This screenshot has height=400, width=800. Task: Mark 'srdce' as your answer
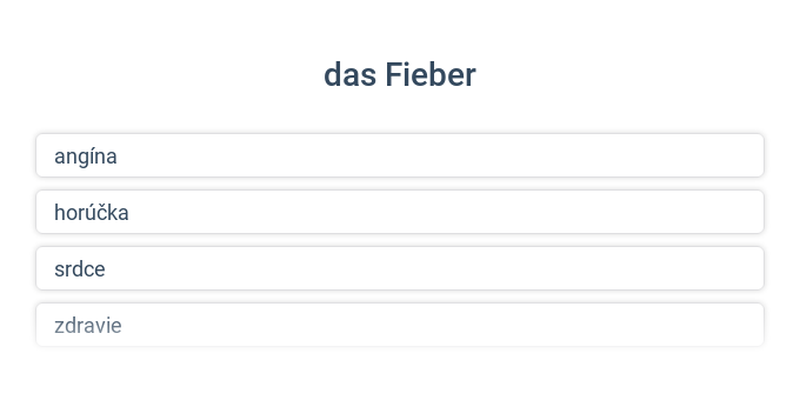400,268
